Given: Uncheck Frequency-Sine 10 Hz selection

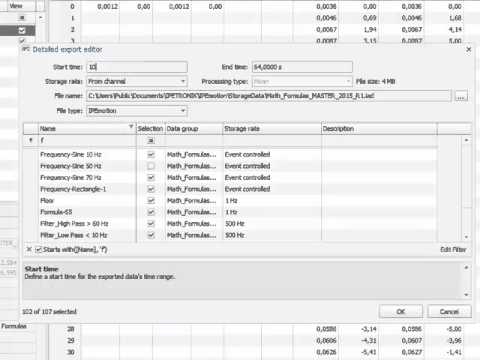Looking at the screenshot, I should (151, 154).
